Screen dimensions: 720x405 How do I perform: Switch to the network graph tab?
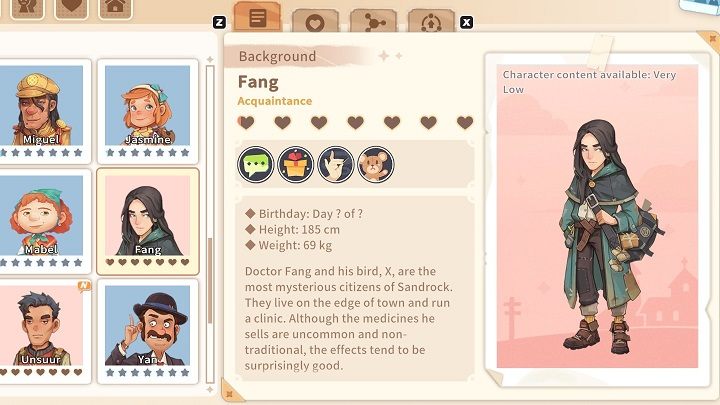pos(373,21)
